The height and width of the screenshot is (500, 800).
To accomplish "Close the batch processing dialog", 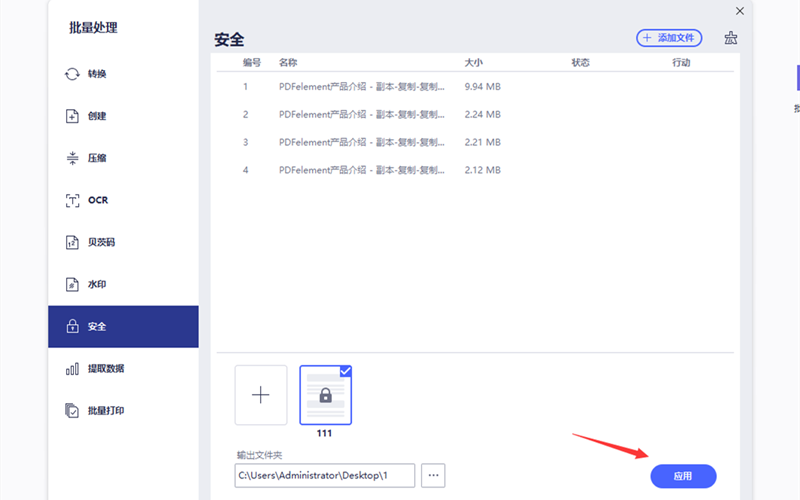I will pos(740,11).
